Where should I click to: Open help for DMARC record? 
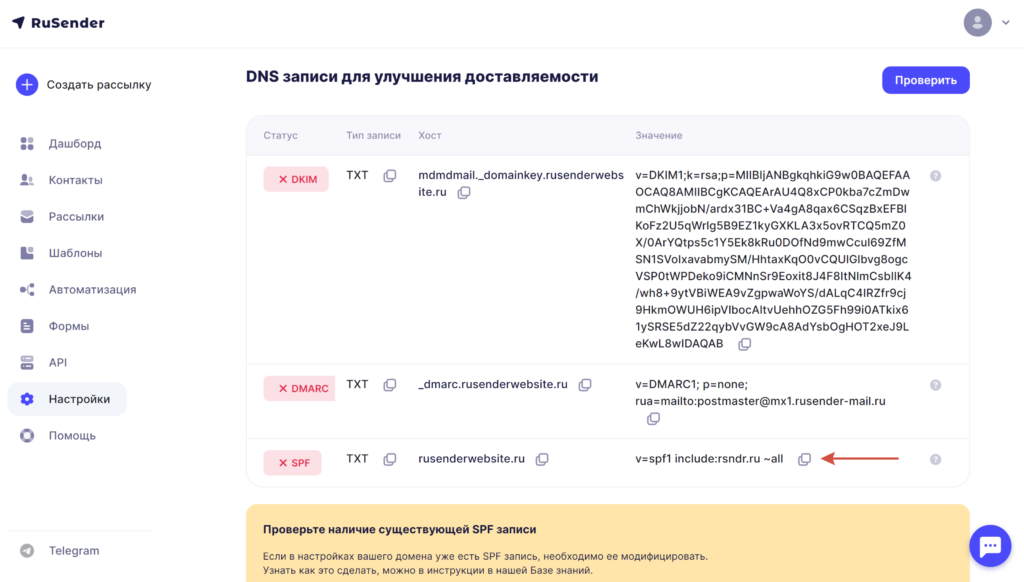(x=936, y=385)
